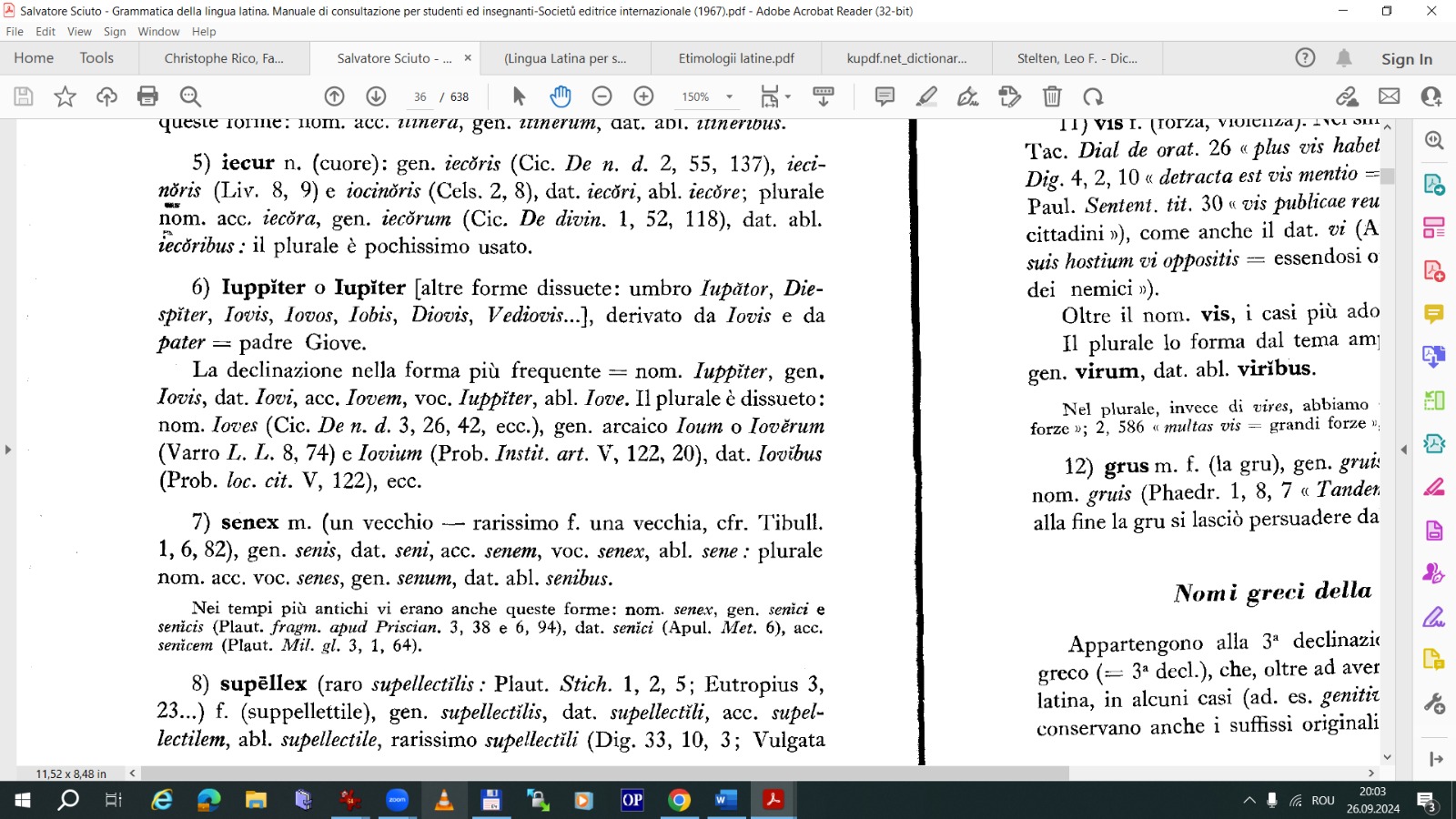Add the document to starred favorites

tap(65, 96)
